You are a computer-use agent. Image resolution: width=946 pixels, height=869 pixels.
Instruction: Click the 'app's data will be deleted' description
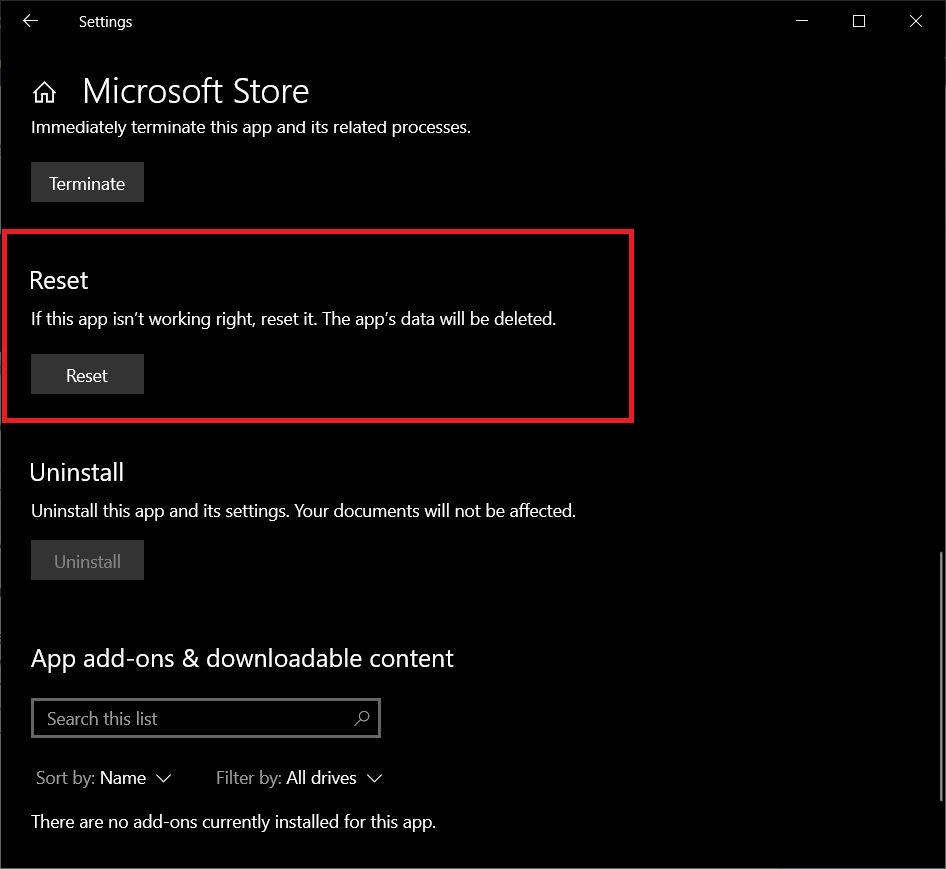pos(293,319)
